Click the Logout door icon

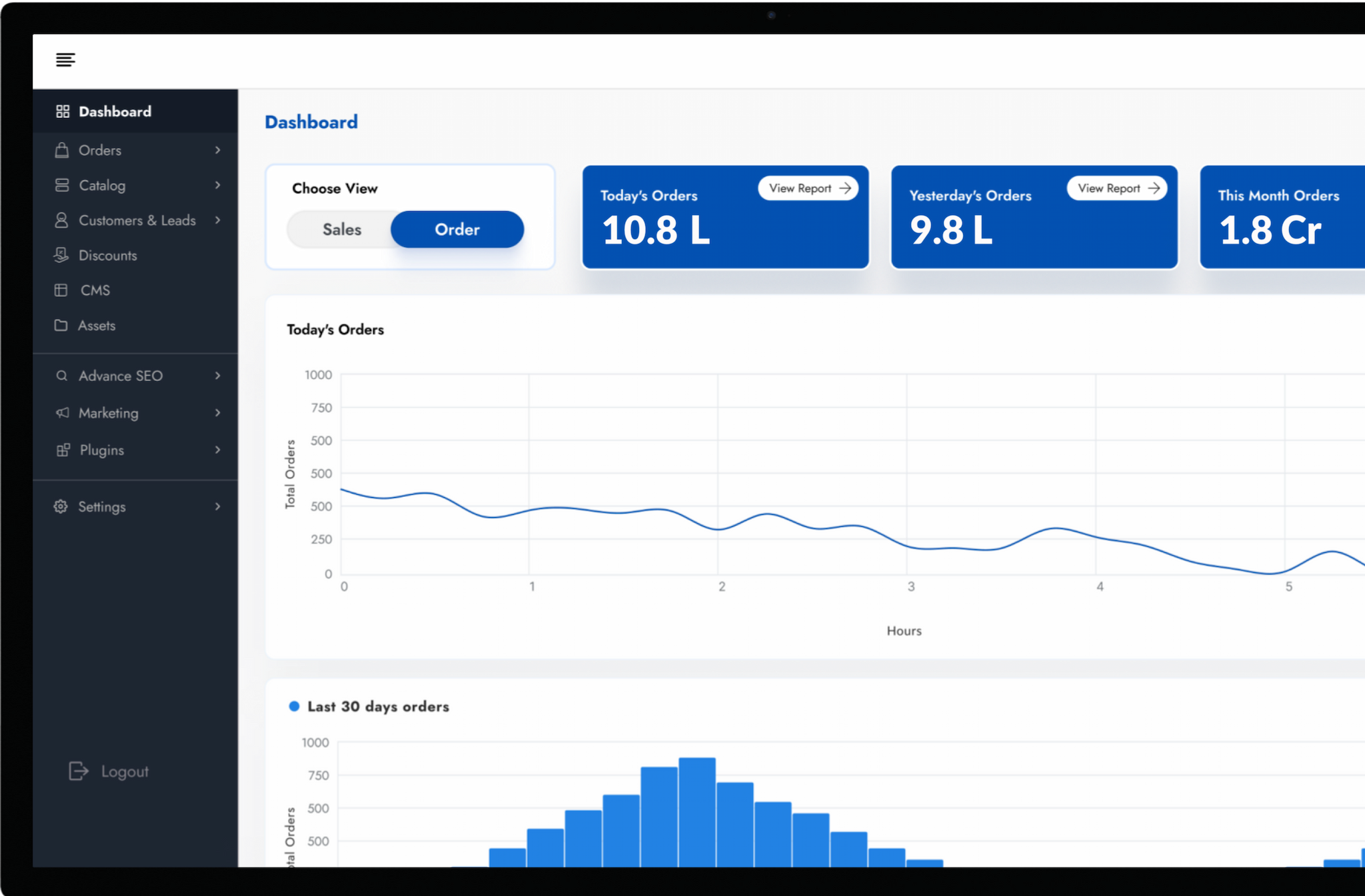(x=79, y=771)
